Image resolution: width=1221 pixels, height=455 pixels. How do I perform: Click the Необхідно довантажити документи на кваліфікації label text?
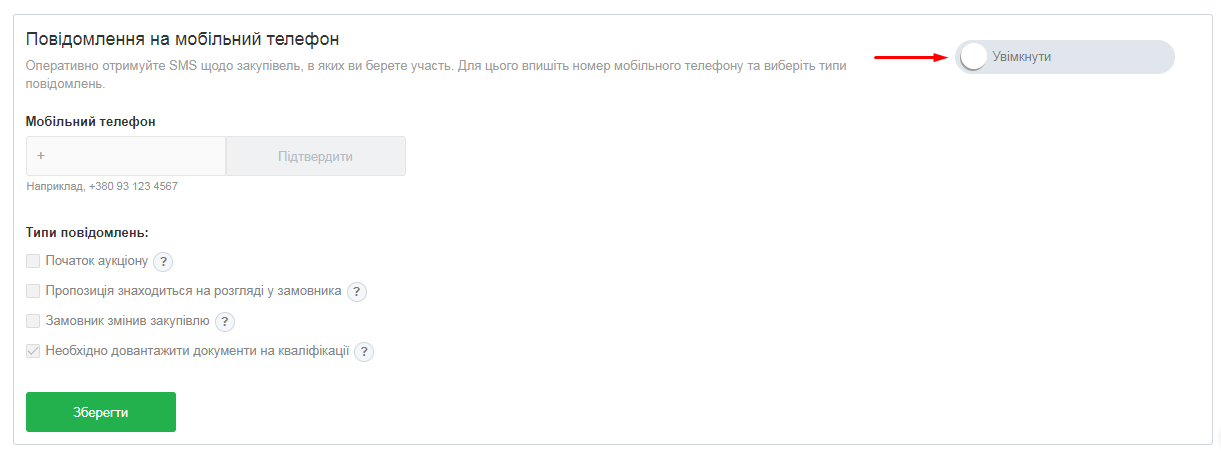197,351
